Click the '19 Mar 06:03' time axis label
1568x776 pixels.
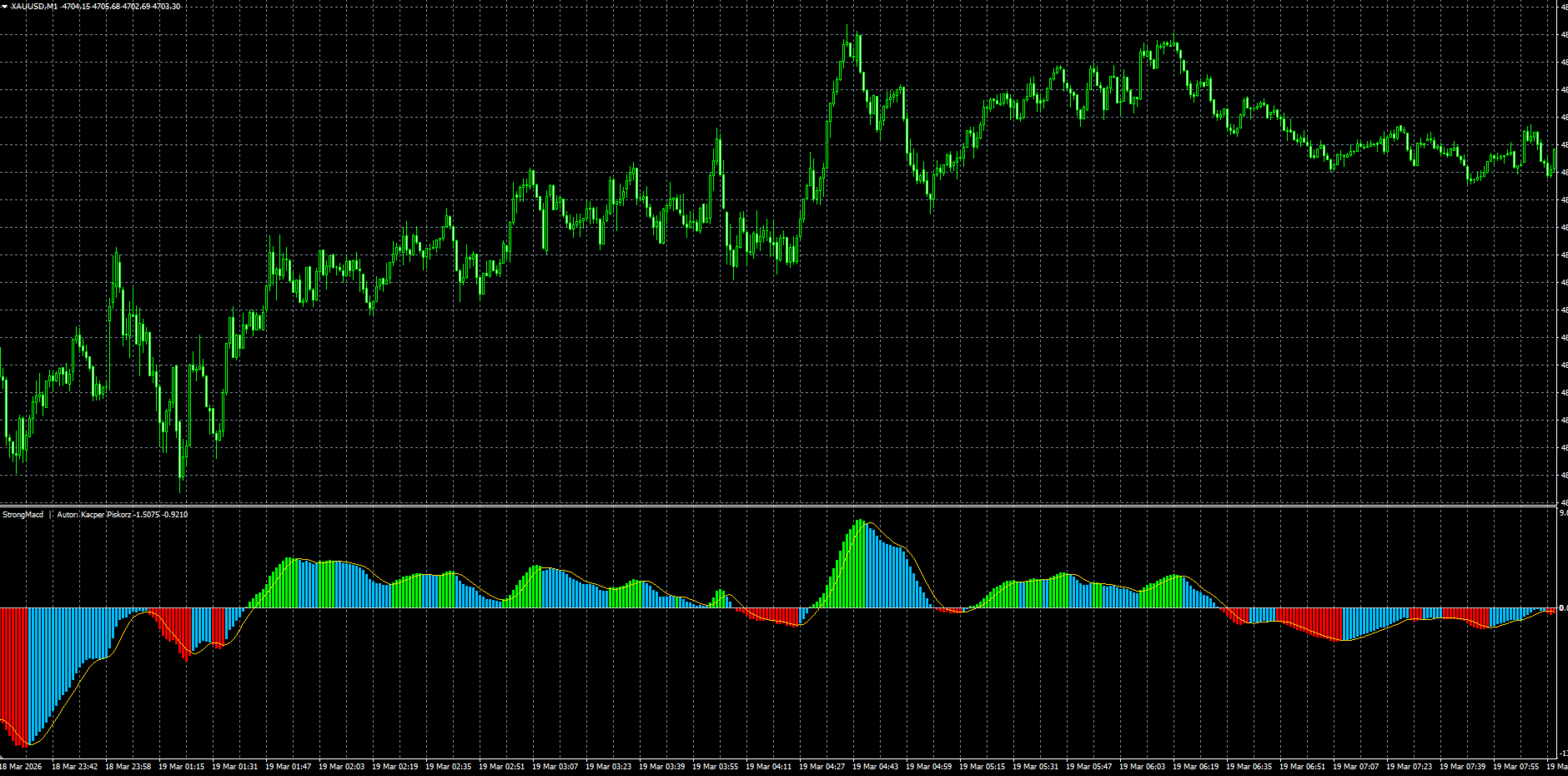[x=1142, y=767]
